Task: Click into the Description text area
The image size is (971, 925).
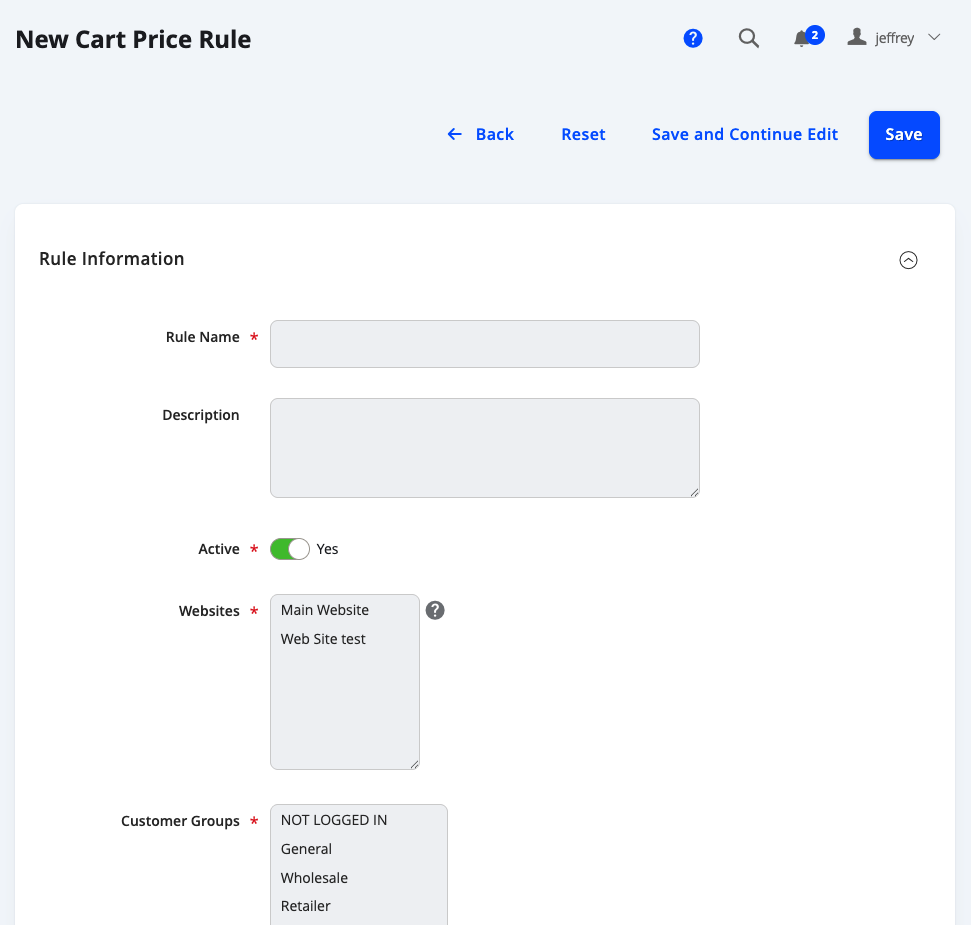Action: pyautogui.click(x=485, y=448)
